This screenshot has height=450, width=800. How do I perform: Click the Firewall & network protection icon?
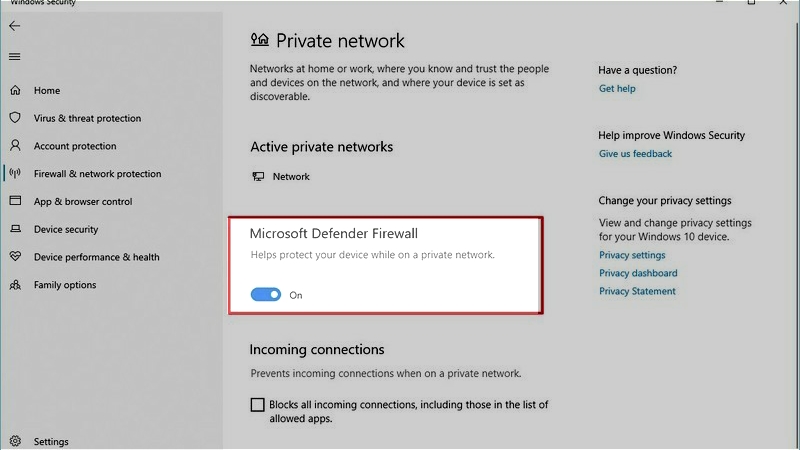click(x=15, y=174)
